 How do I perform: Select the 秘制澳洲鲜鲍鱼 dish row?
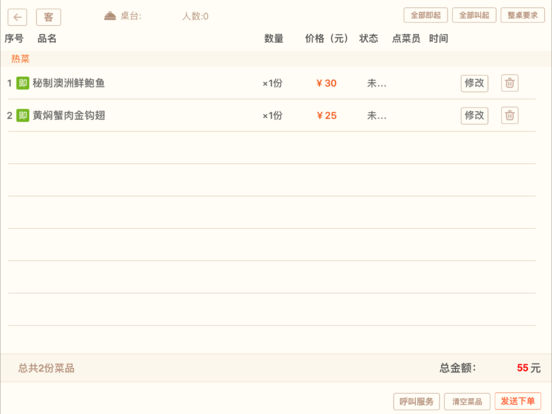point(272,83)
